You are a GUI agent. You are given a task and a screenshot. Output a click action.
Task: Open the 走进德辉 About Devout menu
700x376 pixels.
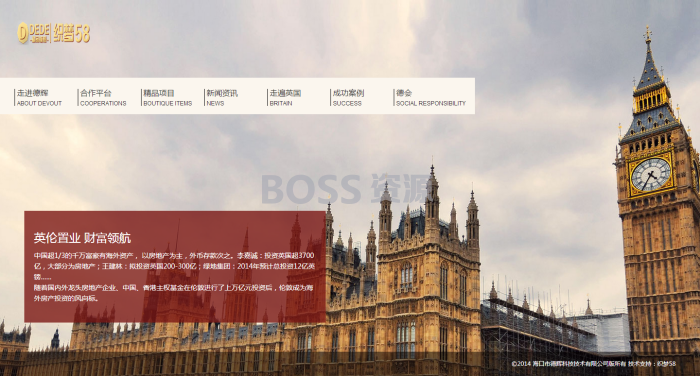coord(39,97)
